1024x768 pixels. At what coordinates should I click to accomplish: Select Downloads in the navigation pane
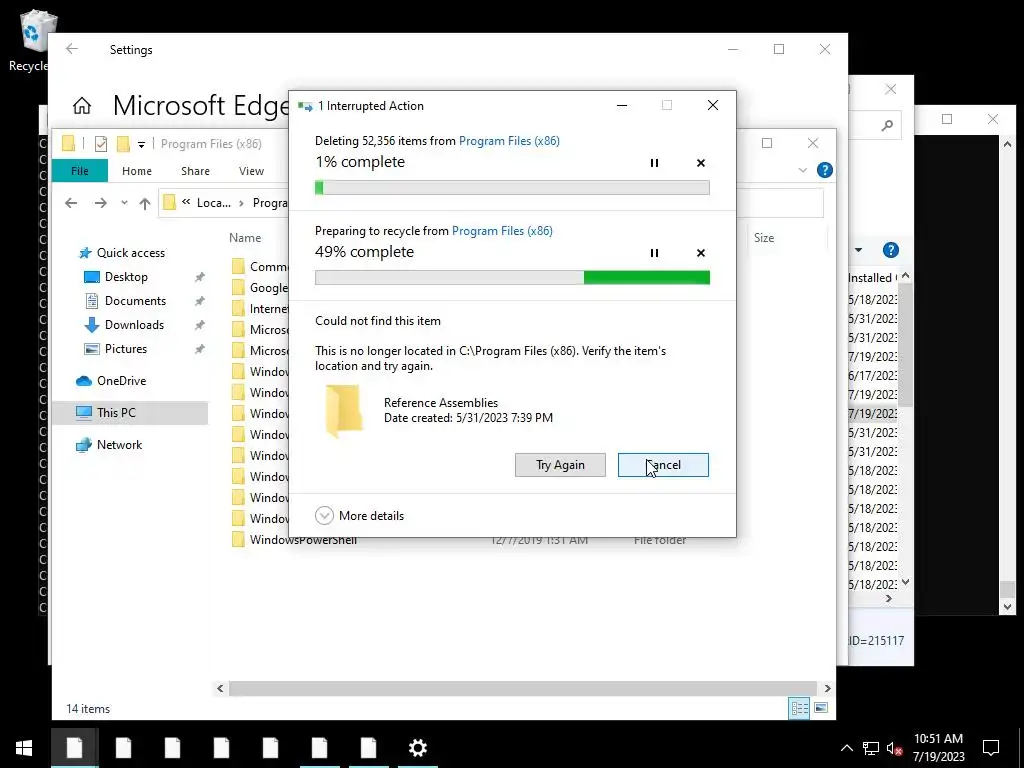pos(134,325)
